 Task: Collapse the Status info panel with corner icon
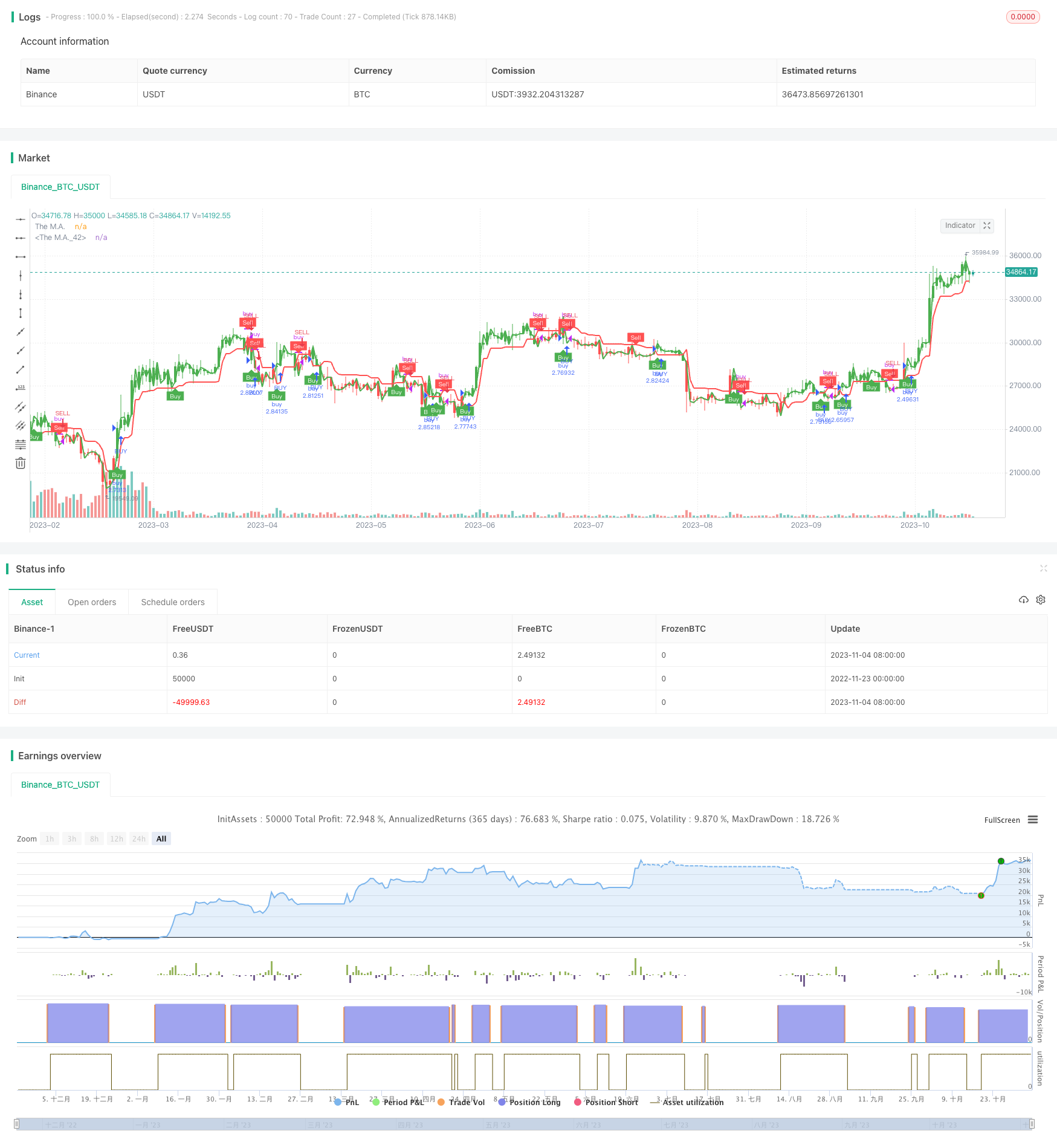[x=1043, y=568]
